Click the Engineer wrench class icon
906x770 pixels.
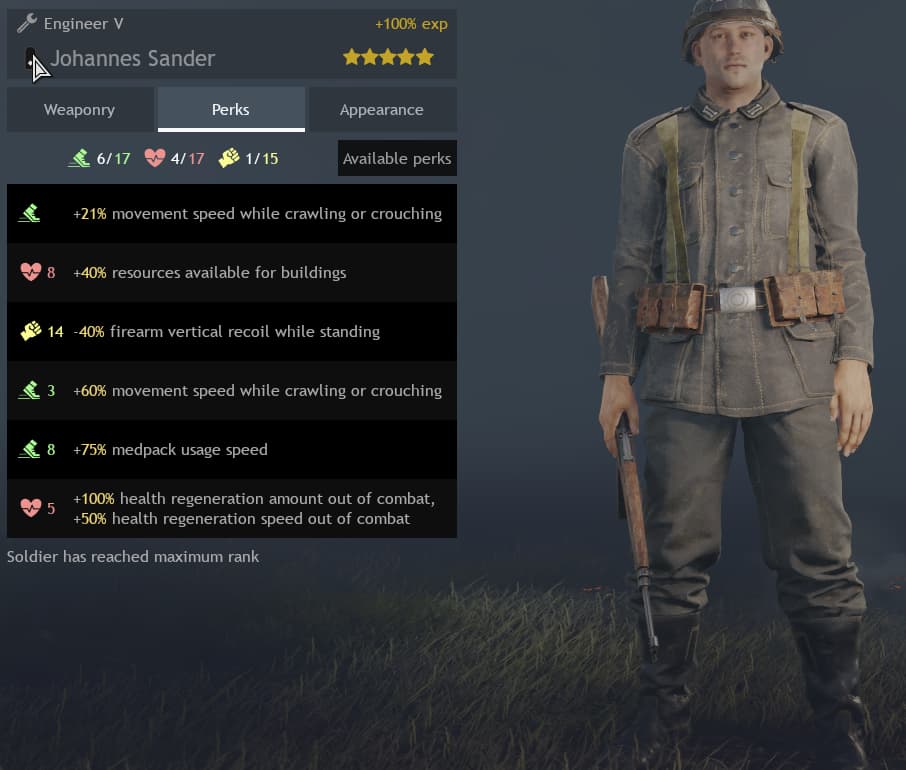(x=26, y=24)
